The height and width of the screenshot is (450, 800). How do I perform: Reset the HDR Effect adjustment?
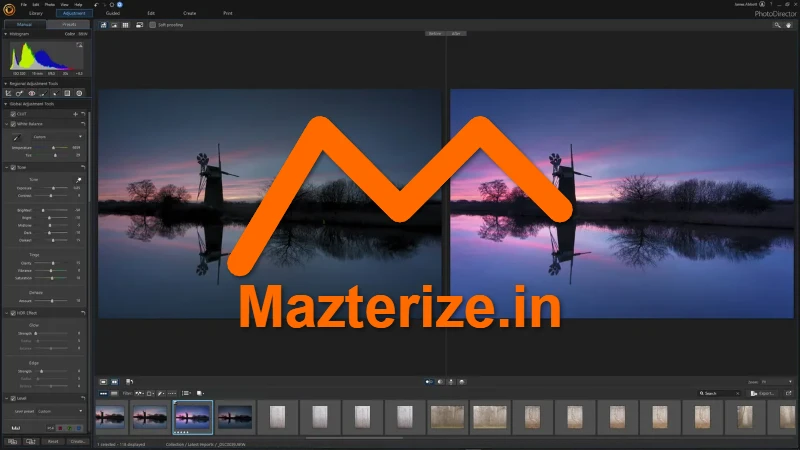[83, 313]
